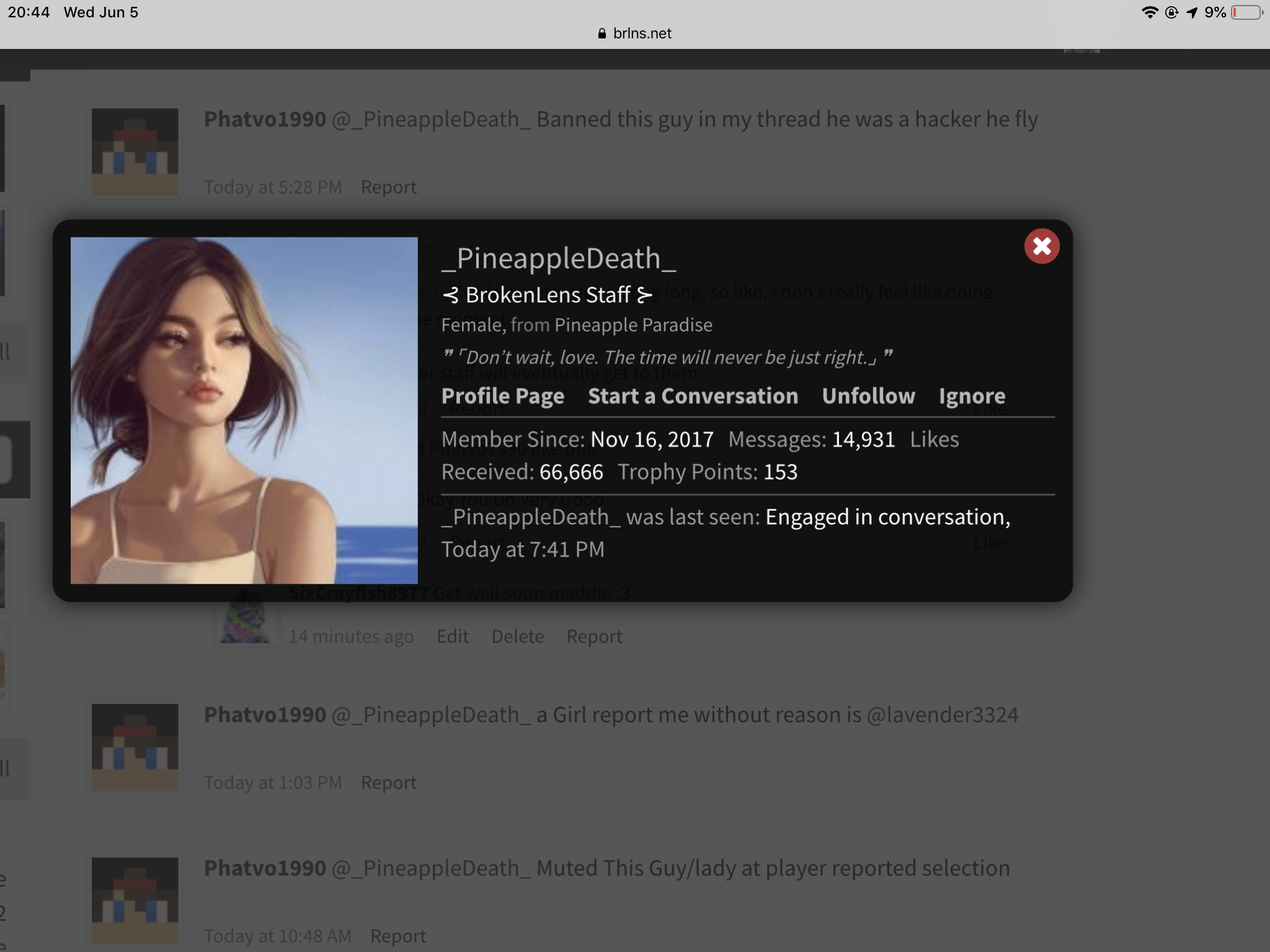The height and width of the screenshot is (952, 1270).
Task: Tap the battery indicator icon
Action: pos(1246,12)
